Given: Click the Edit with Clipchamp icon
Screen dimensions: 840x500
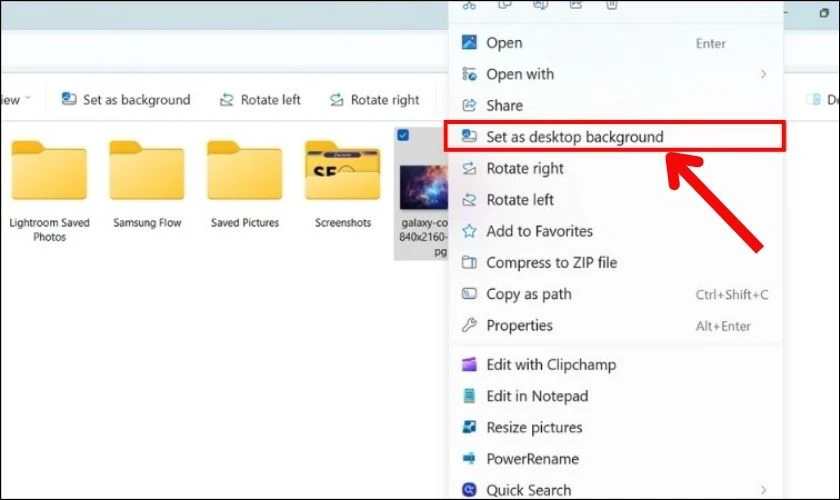Looking at the screenshot, I should coord(468,365).
